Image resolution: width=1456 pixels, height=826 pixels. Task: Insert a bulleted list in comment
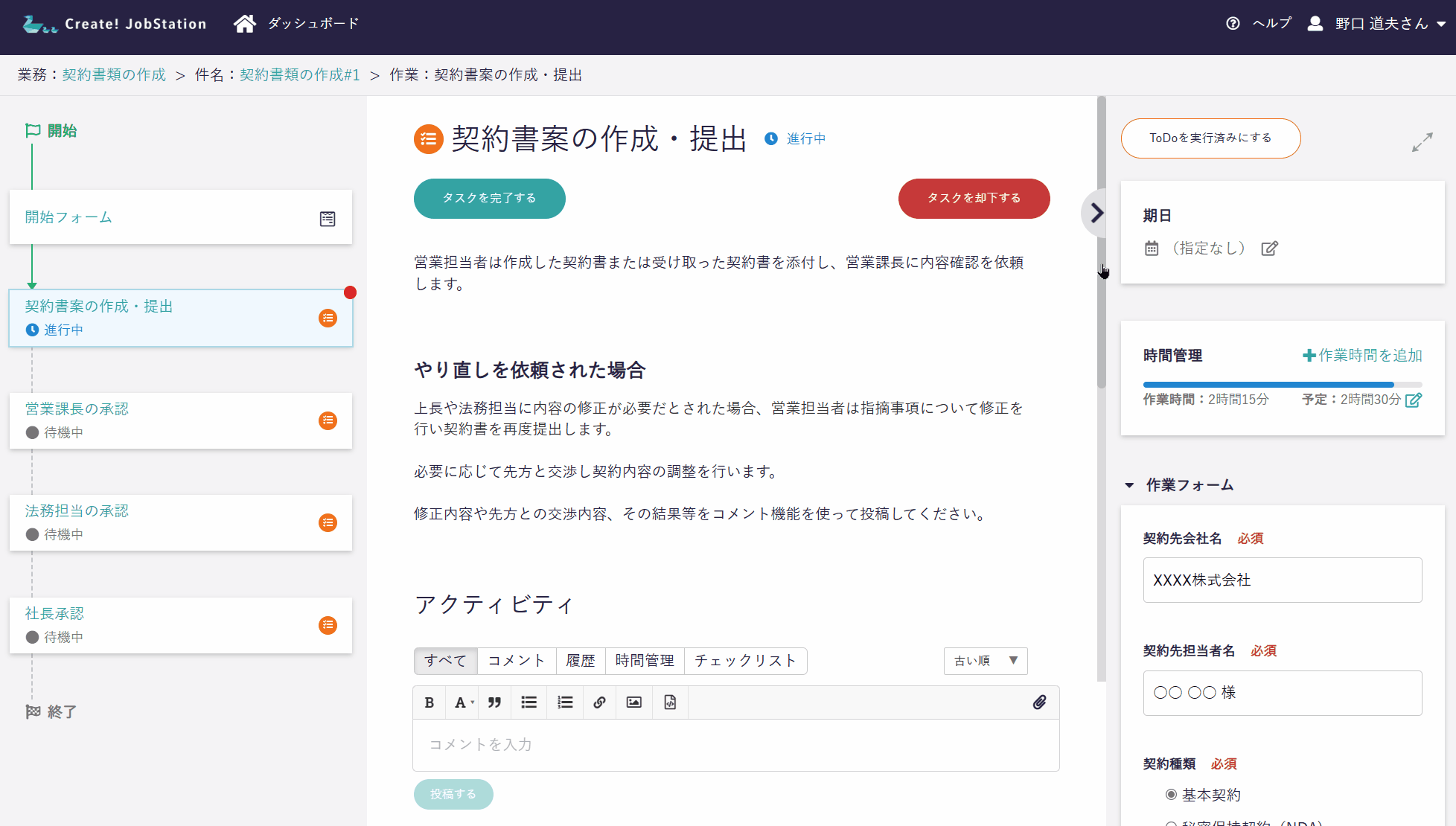529,702
